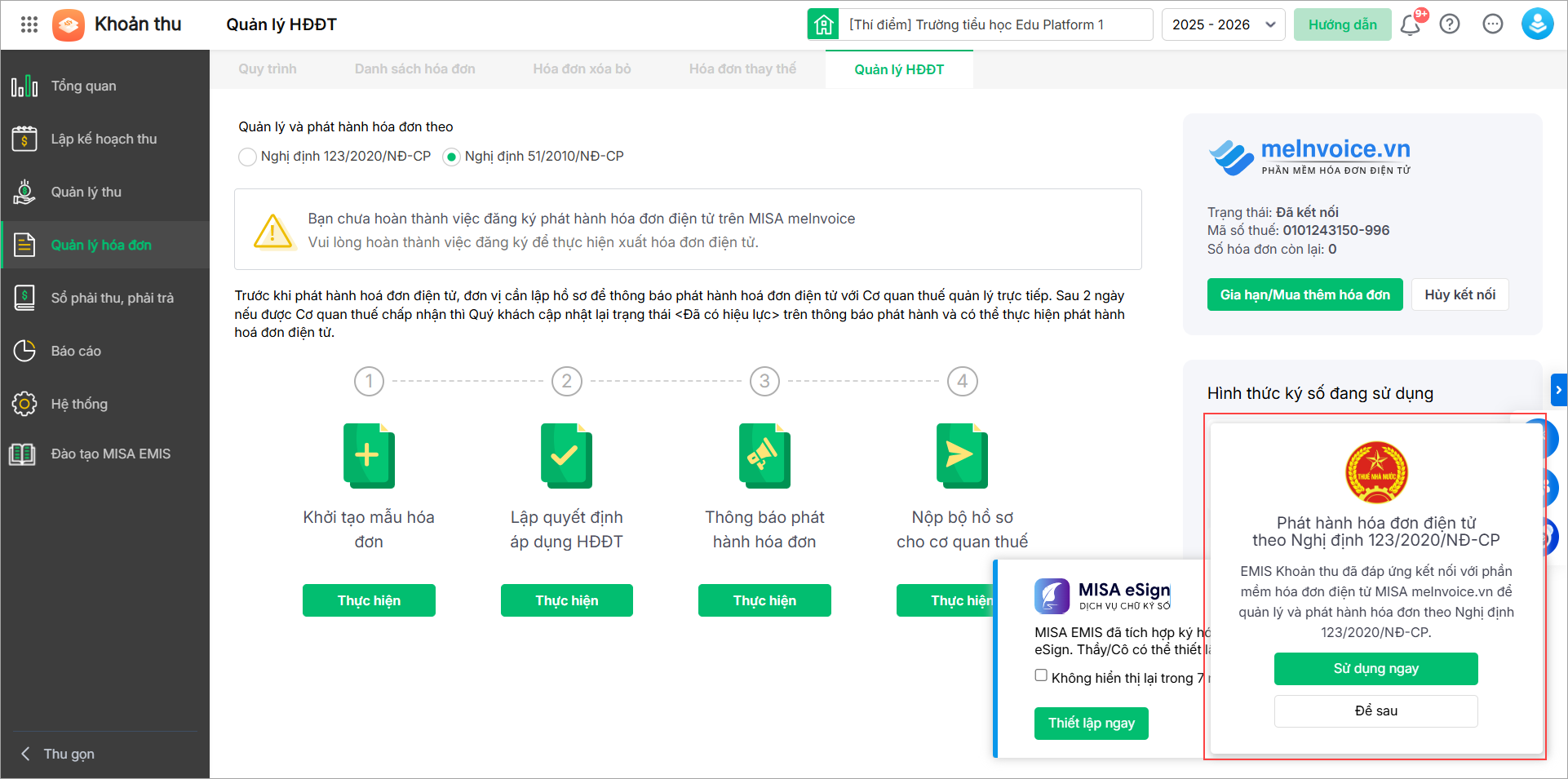Screen dimensions: 1568x779
Task: Click the Hệ thống gear icon
Action: click(24, 404)
